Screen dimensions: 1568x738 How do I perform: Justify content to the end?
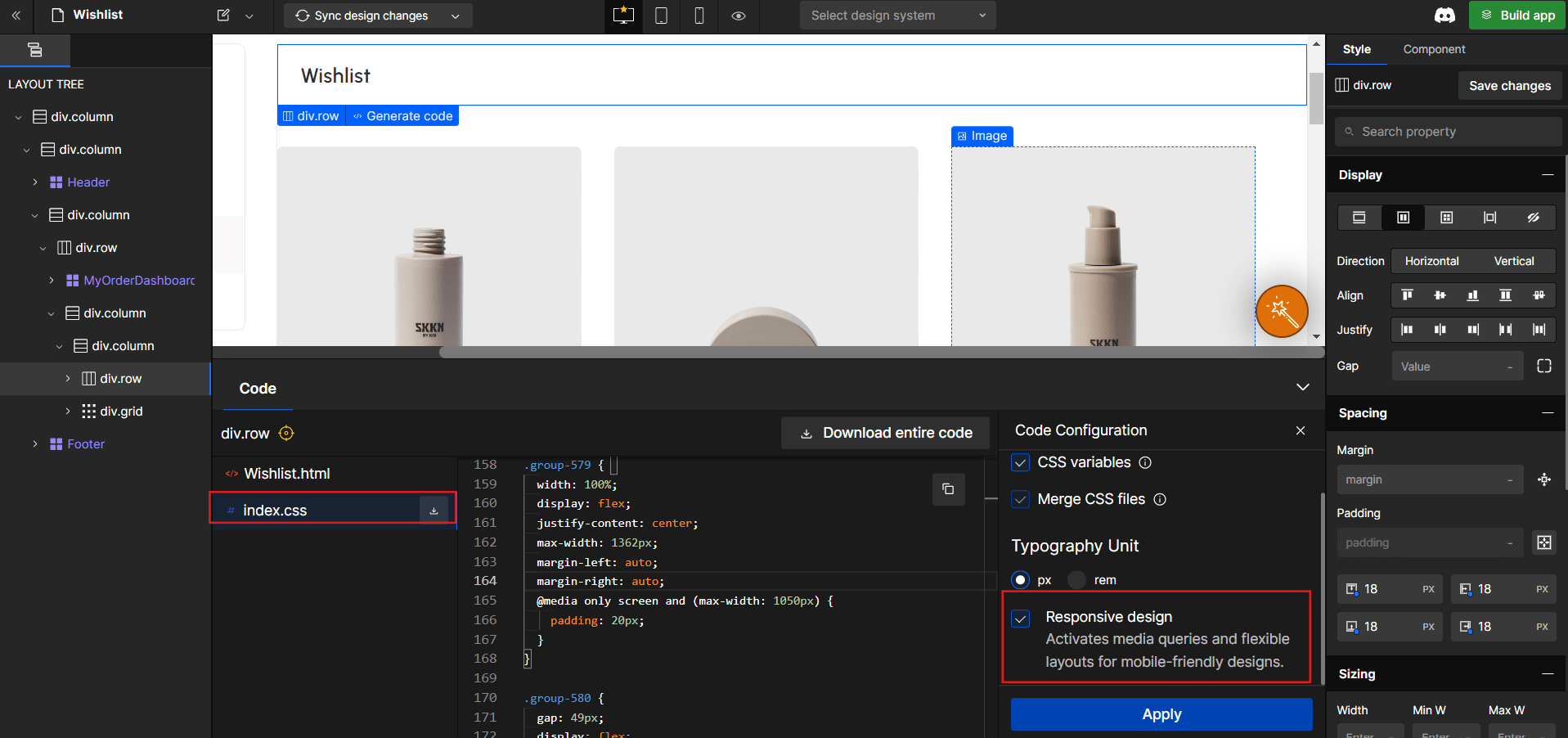pos(1473,330)
